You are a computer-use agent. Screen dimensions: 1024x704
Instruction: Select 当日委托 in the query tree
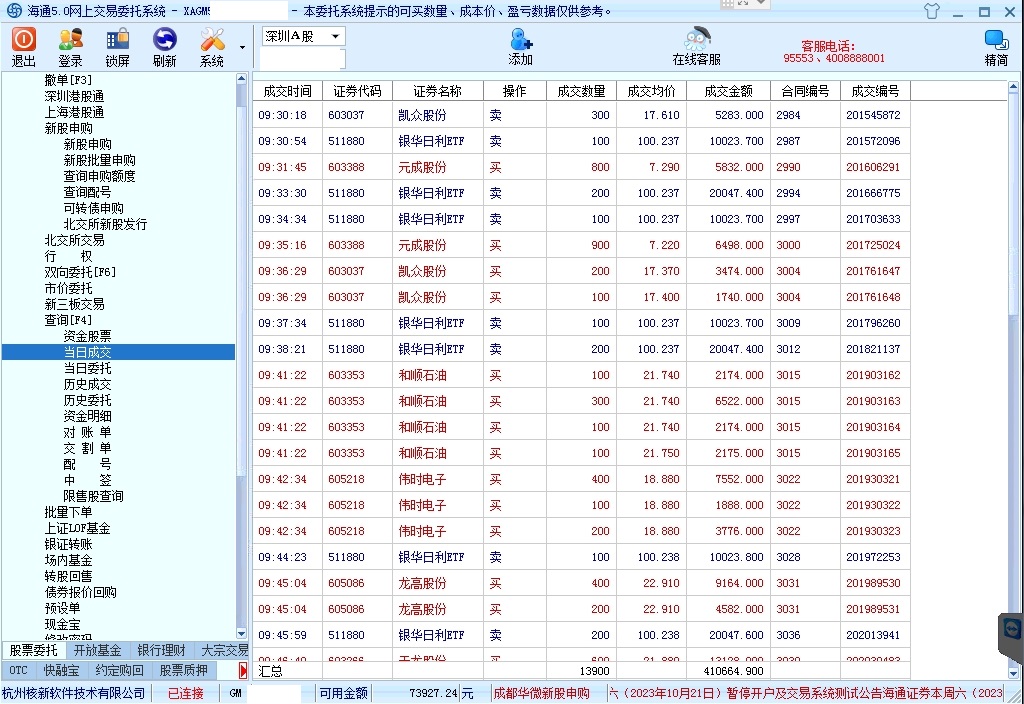tap(88, 368)
